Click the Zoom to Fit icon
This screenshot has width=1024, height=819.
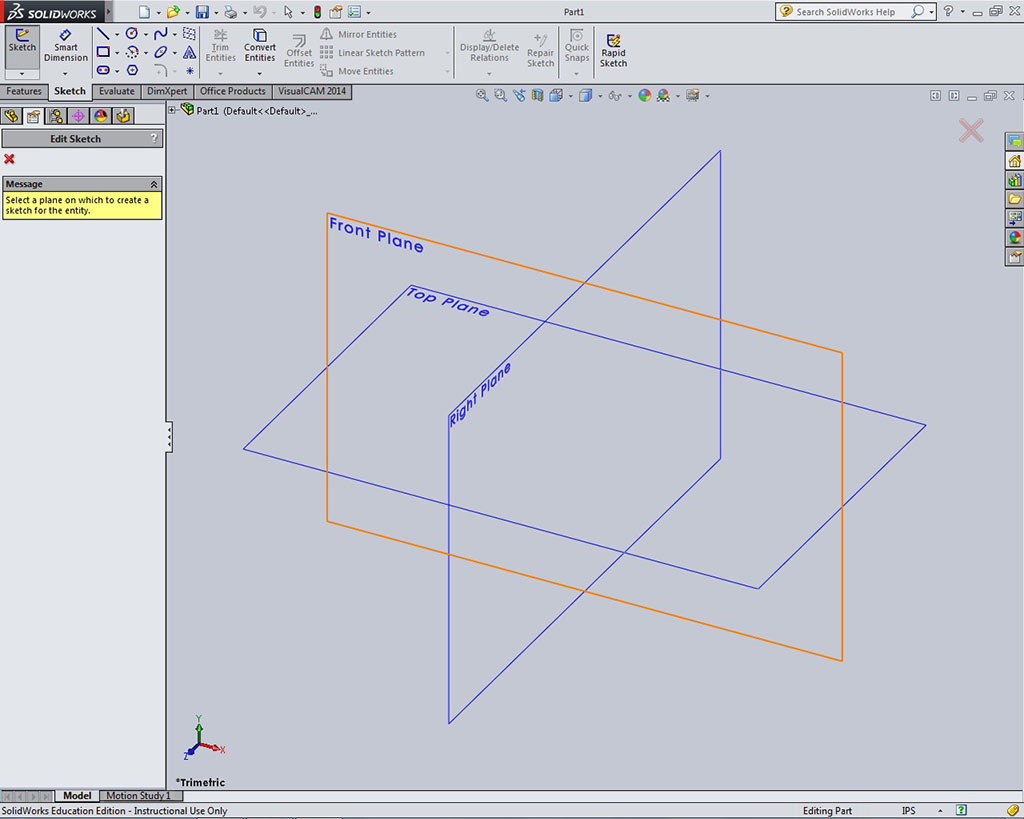482,95
